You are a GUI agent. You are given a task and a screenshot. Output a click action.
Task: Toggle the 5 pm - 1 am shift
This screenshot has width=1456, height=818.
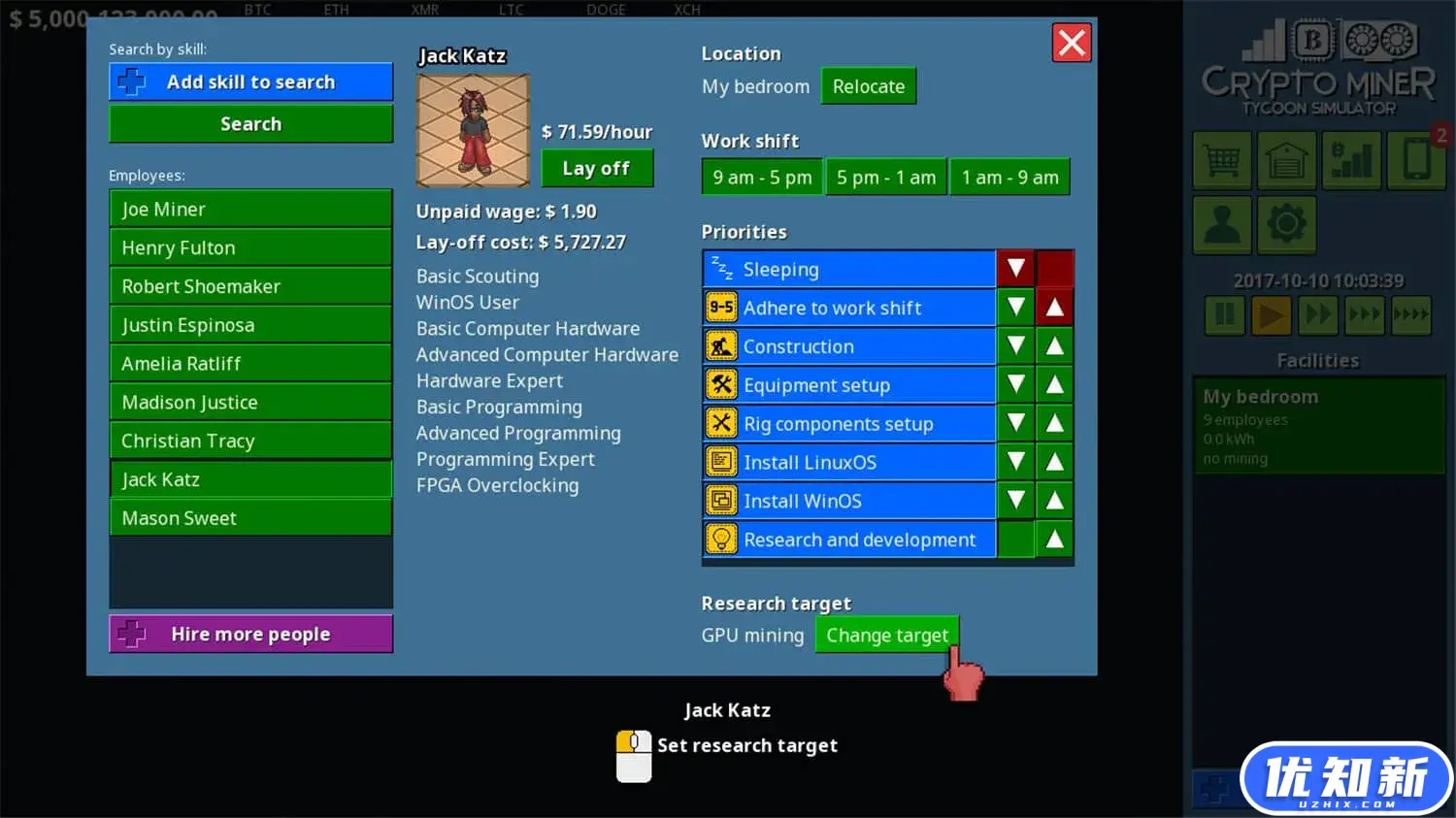tap(886, 178)
